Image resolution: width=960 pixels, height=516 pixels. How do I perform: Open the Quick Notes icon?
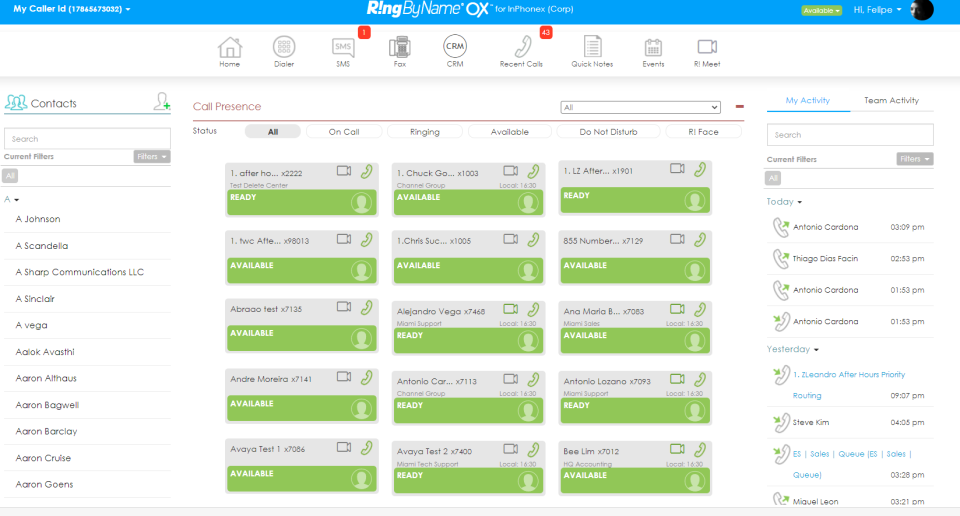click(x=592, y=47)
